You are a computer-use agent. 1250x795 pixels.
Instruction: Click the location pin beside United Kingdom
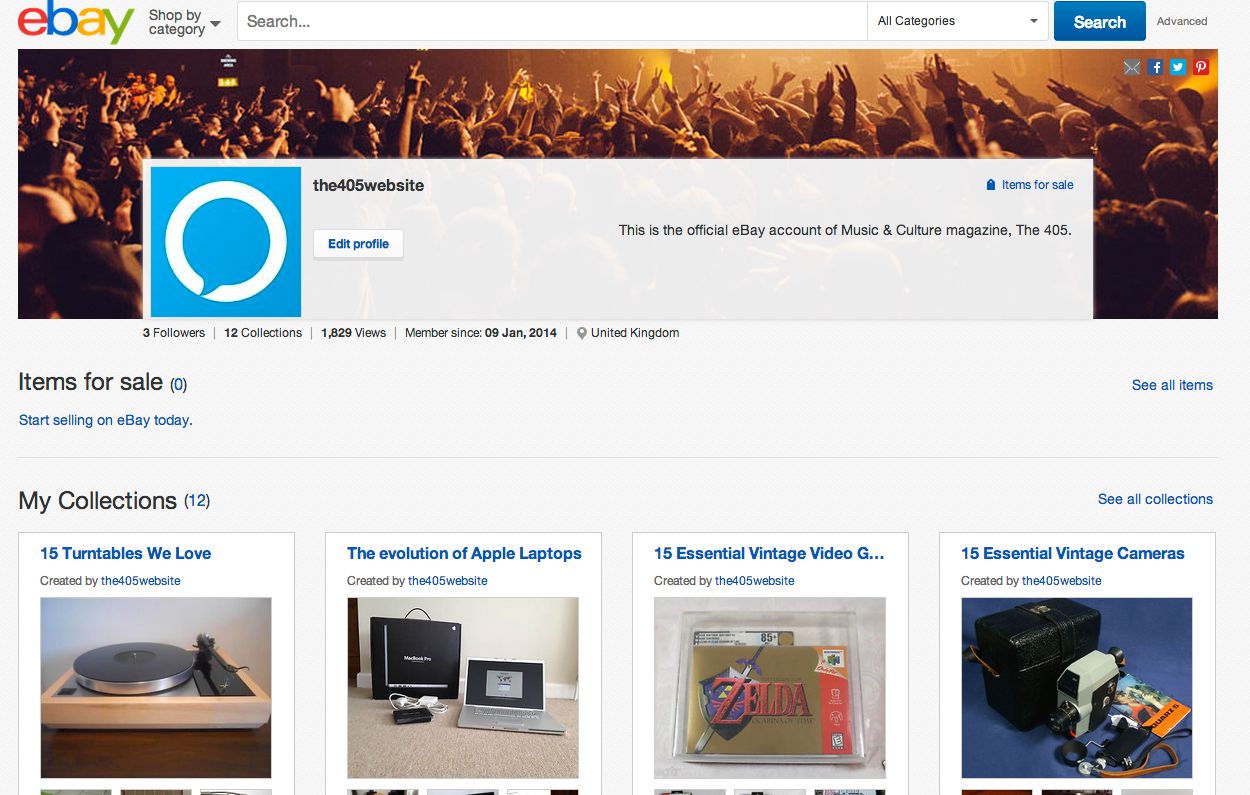(582, 333)
